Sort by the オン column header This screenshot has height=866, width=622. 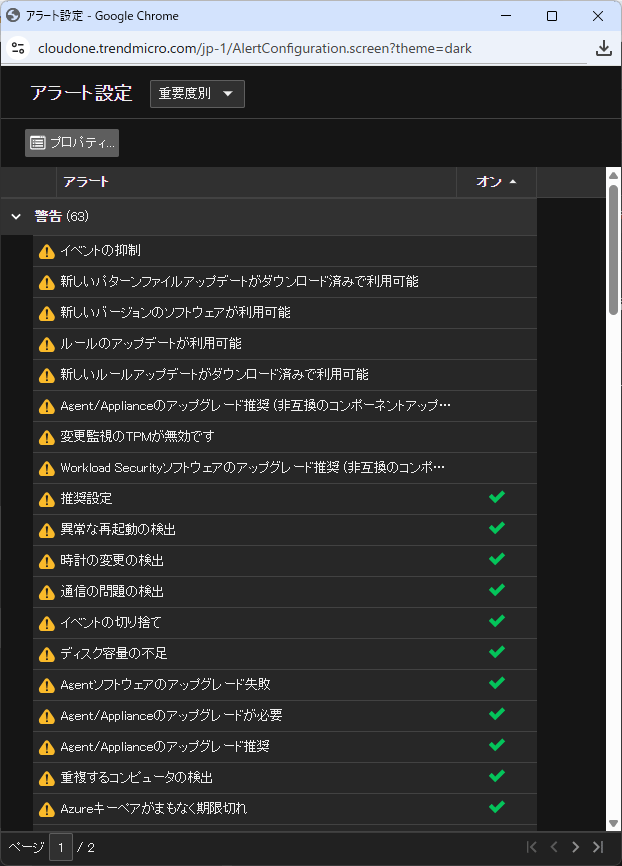pyautogui.click(x=496, y=182)
